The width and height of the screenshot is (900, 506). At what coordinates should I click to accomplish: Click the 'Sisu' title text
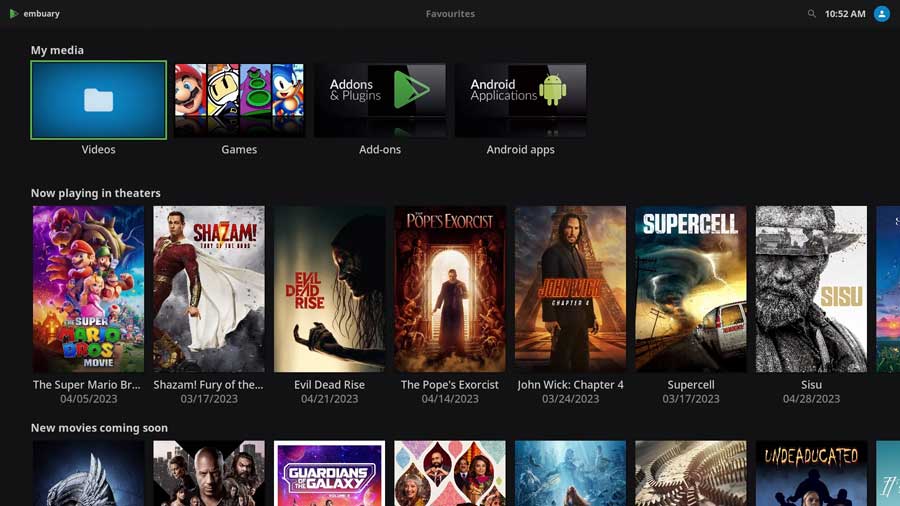pos(812,384)
